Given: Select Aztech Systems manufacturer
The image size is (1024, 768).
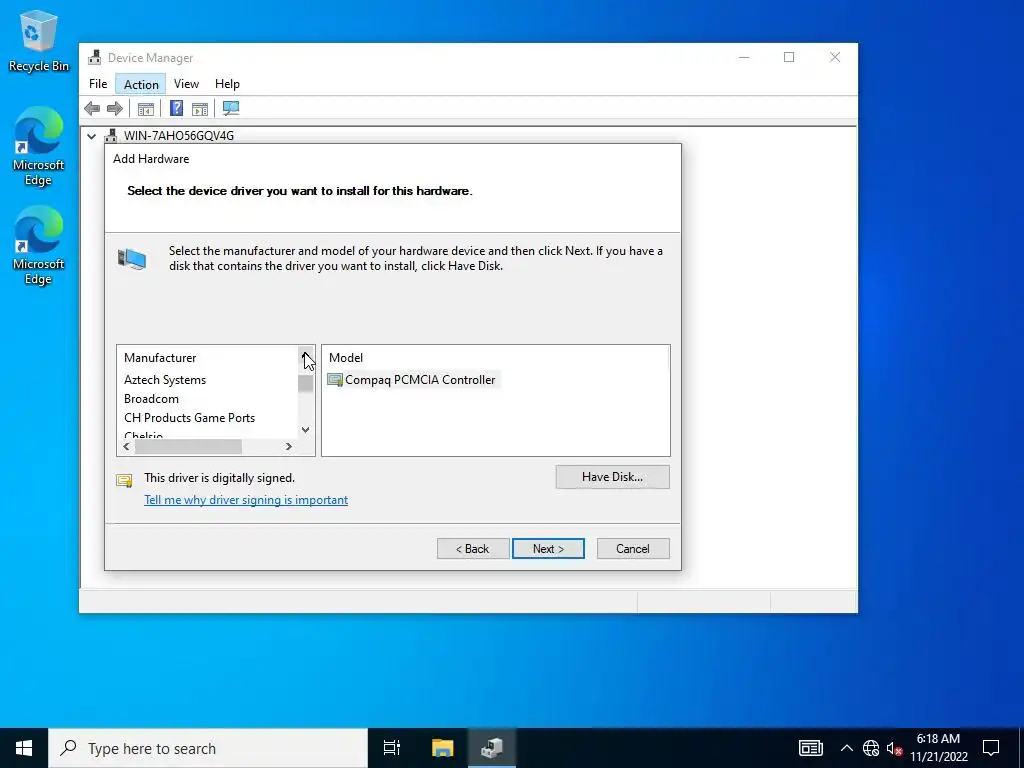Looking at the screenshot, I should [165, 380].
